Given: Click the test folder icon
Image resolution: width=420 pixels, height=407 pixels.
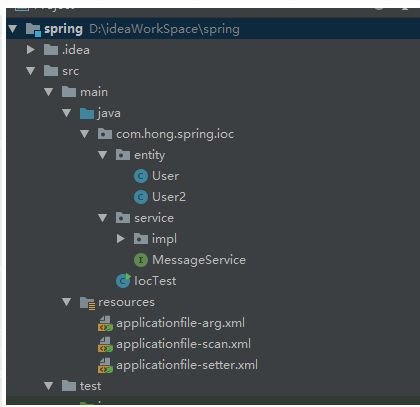Looking at the screenshot, I should tap(69, 386).
